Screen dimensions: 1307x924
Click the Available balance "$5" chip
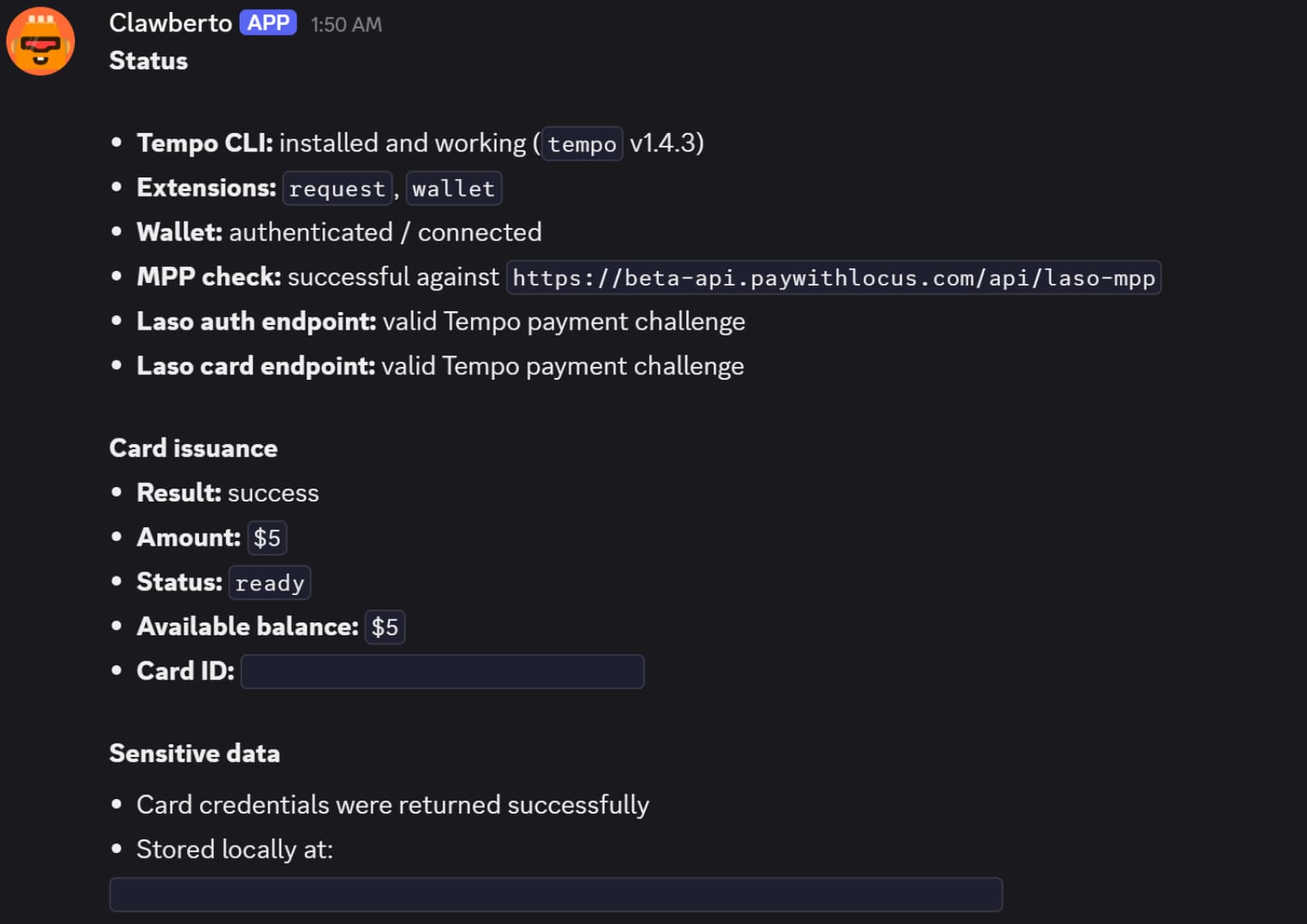click(385, 627)
